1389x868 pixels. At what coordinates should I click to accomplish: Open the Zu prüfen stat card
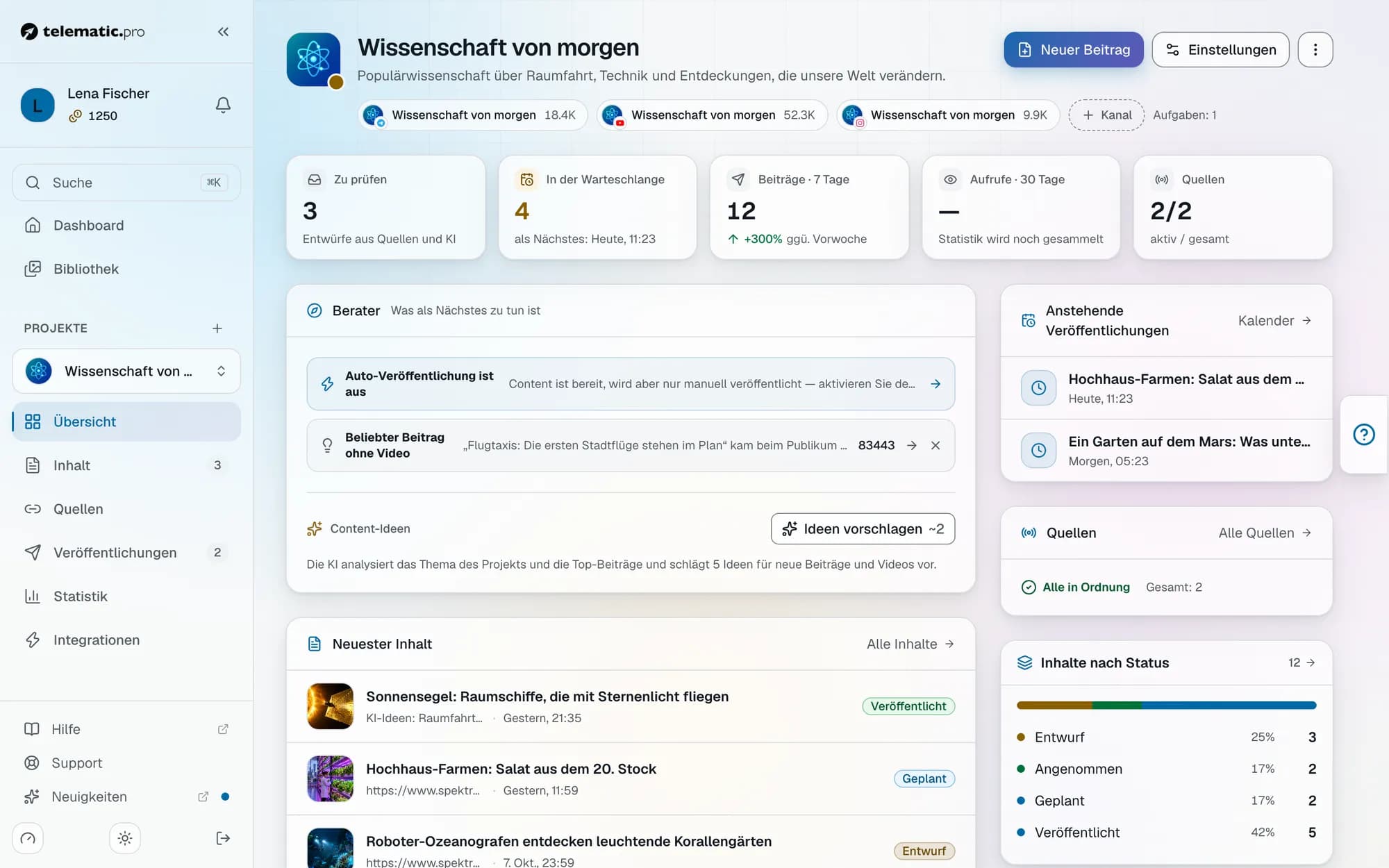[x=385, y=208]
